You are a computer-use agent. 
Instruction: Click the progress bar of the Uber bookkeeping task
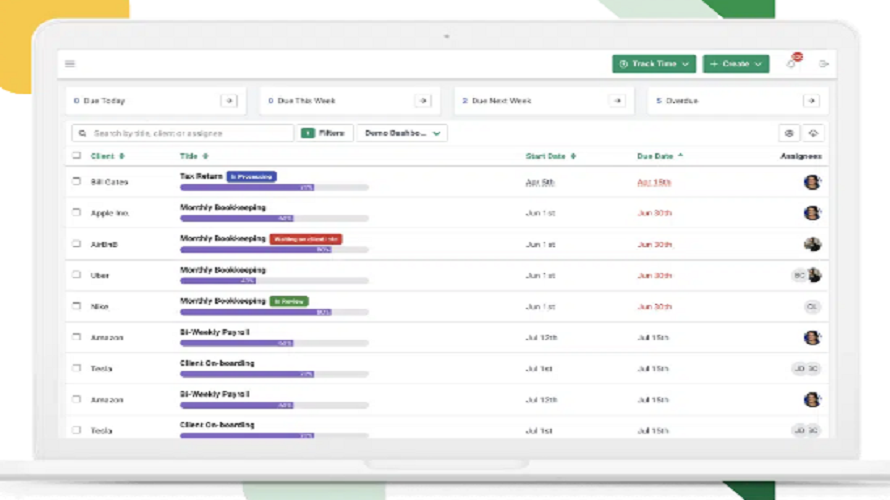click(274, 281)
